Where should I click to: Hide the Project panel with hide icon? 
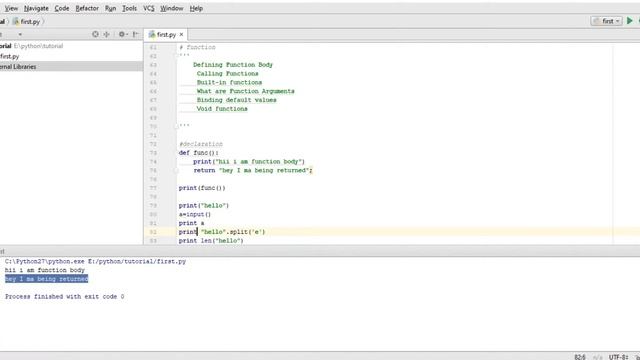[136, 34]
